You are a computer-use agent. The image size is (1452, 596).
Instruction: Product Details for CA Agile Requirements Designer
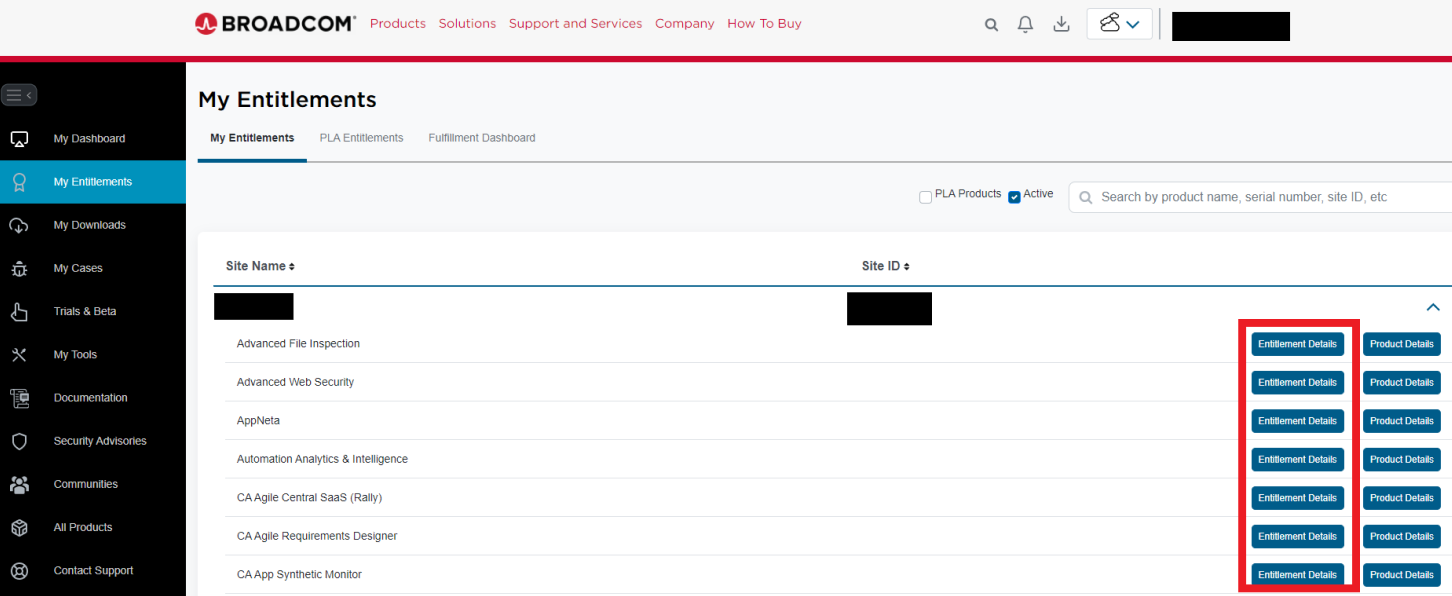tap(1402, 537)
